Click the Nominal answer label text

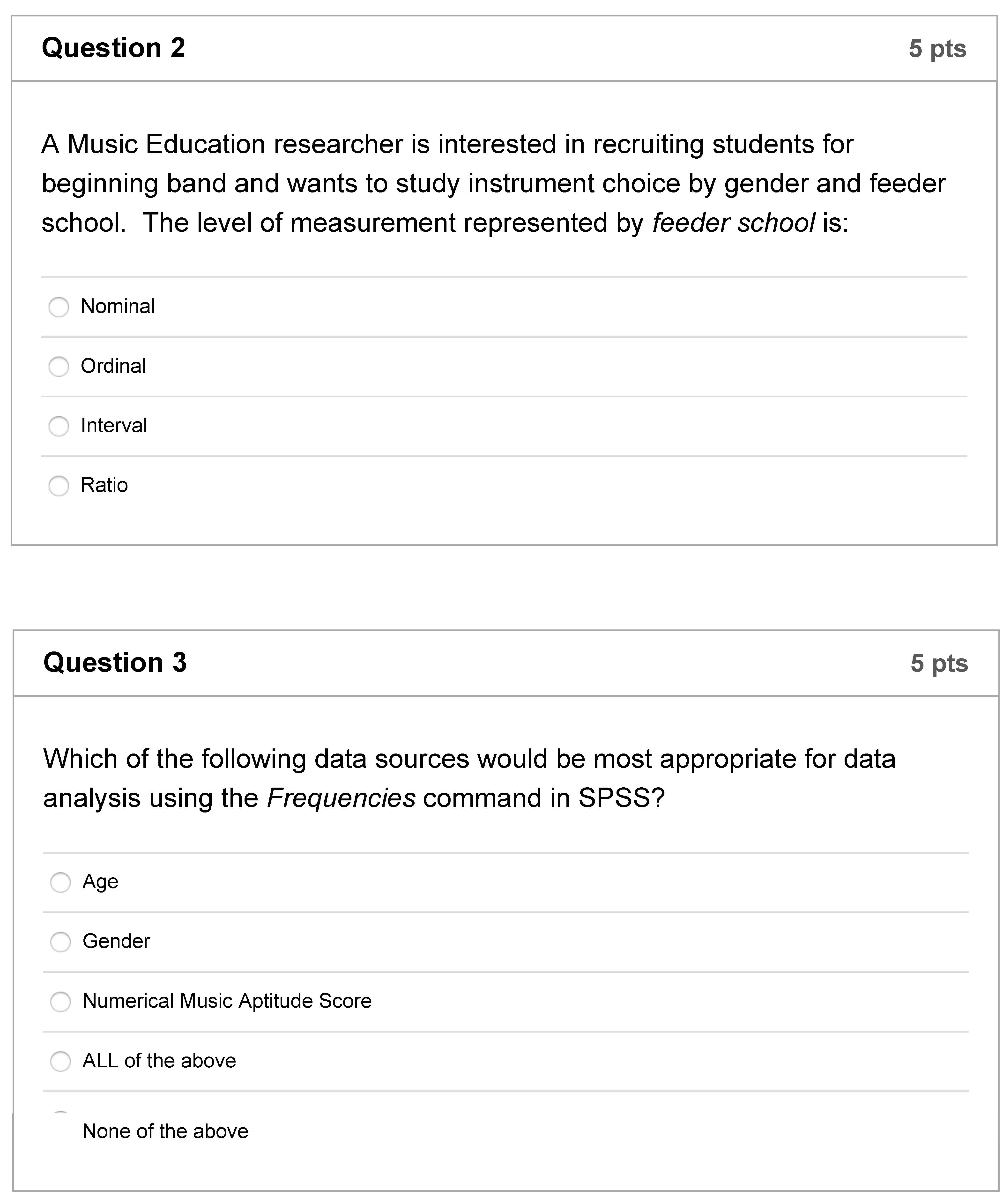118,306
